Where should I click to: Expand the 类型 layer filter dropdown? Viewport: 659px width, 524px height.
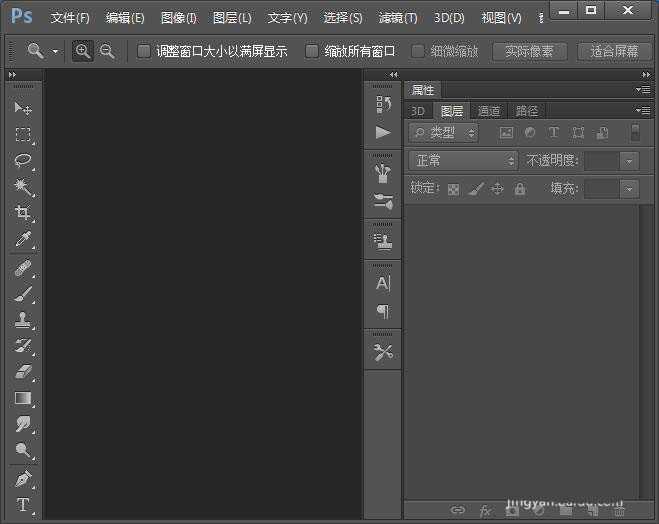[444, 132]
